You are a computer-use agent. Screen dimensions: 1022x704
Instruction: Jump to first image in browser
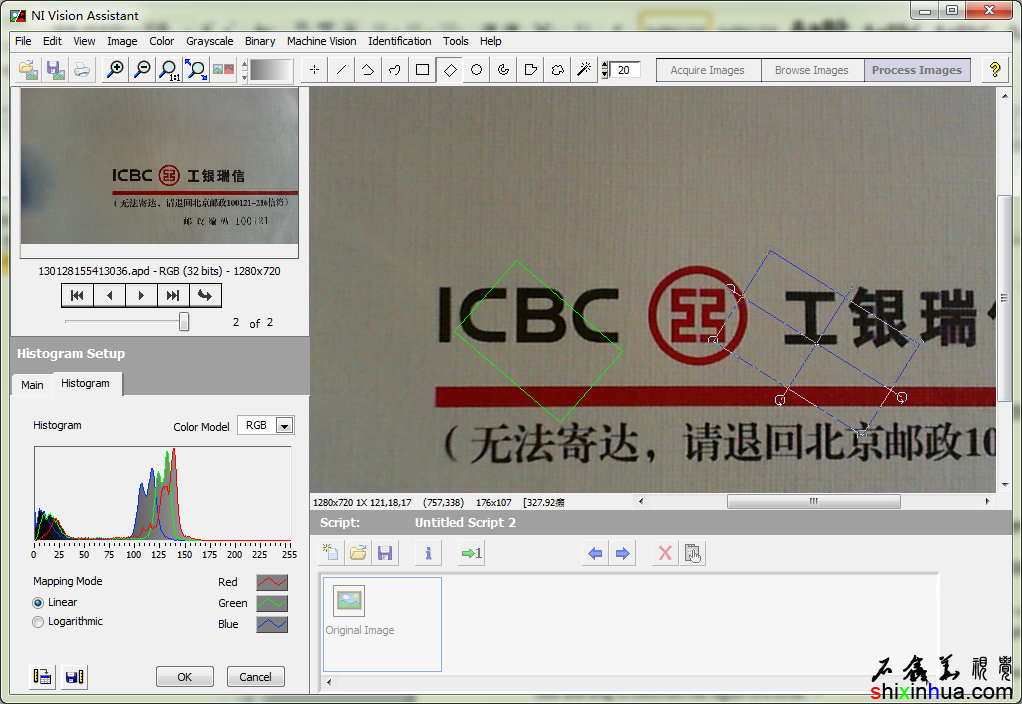[x=78, y=295]
